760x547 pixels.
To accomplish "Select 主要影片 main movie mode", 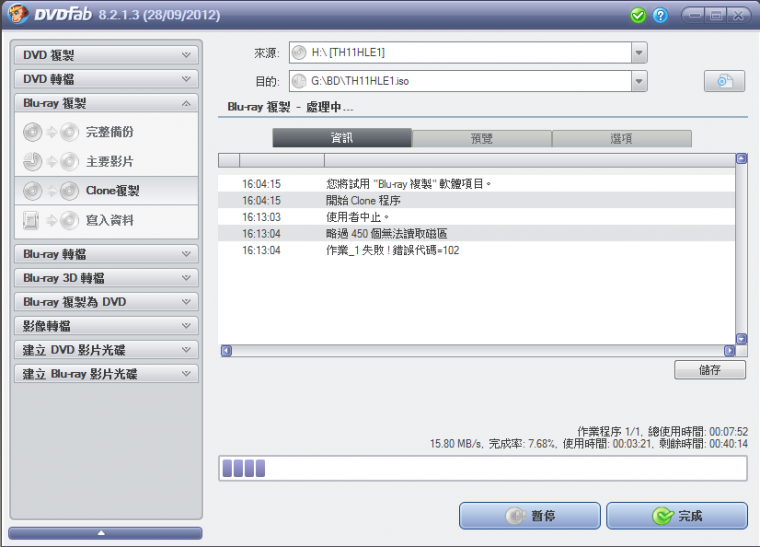I will [108, 161].
